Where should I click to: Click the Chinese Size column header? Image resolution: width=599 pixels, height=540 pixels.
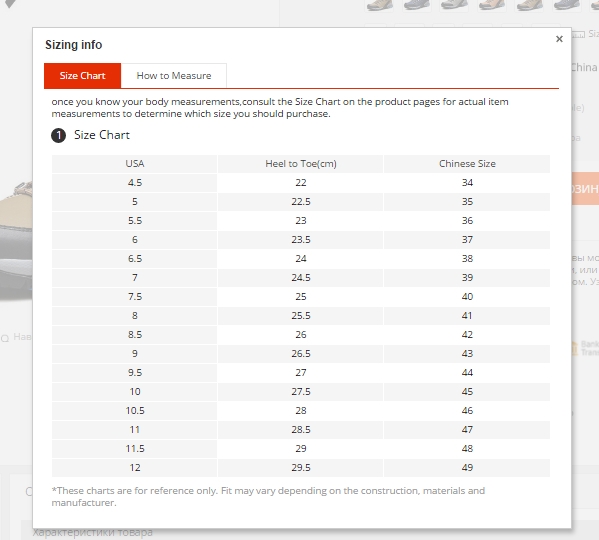(467, 164)
